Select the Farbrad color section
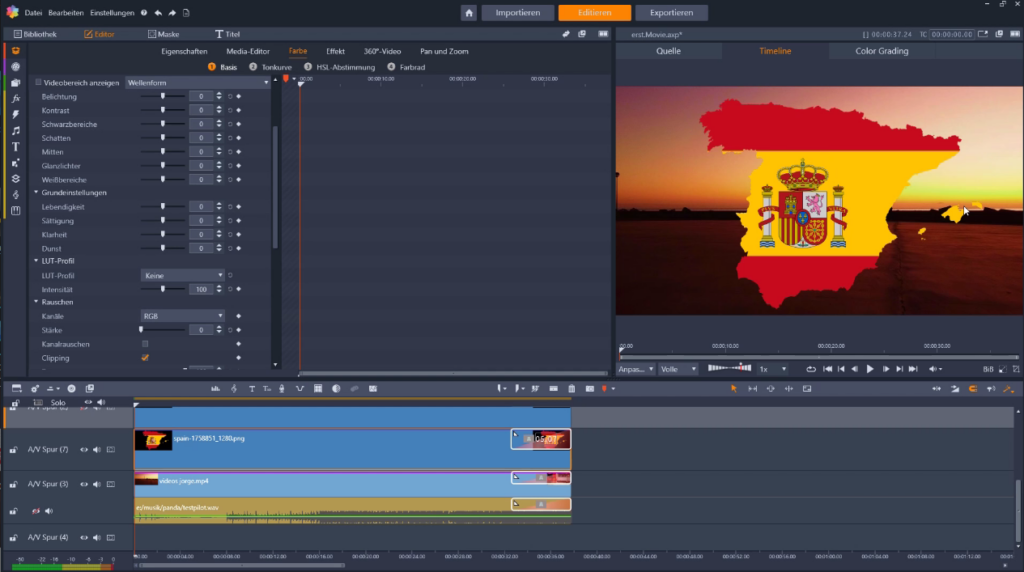The width and height of the screenshot is (1024, 572). pos(406,67)
